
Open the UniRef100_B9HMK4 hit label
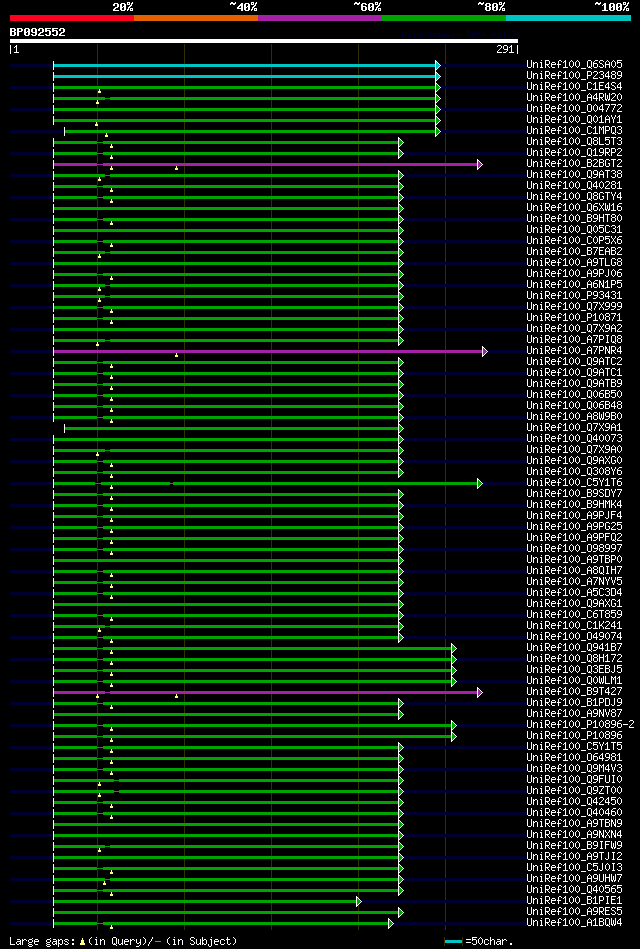coord(574,504)
